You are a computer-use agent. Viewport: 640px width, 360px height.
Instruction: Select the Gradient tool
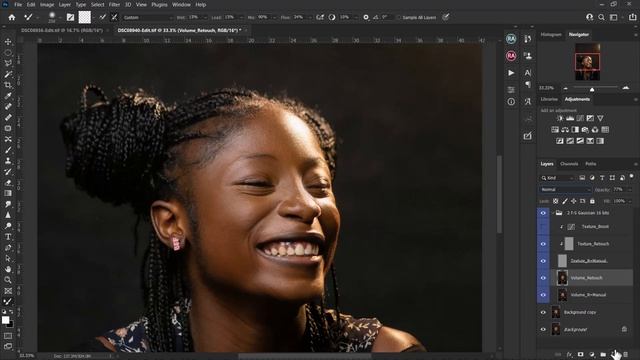coord(8,193)
